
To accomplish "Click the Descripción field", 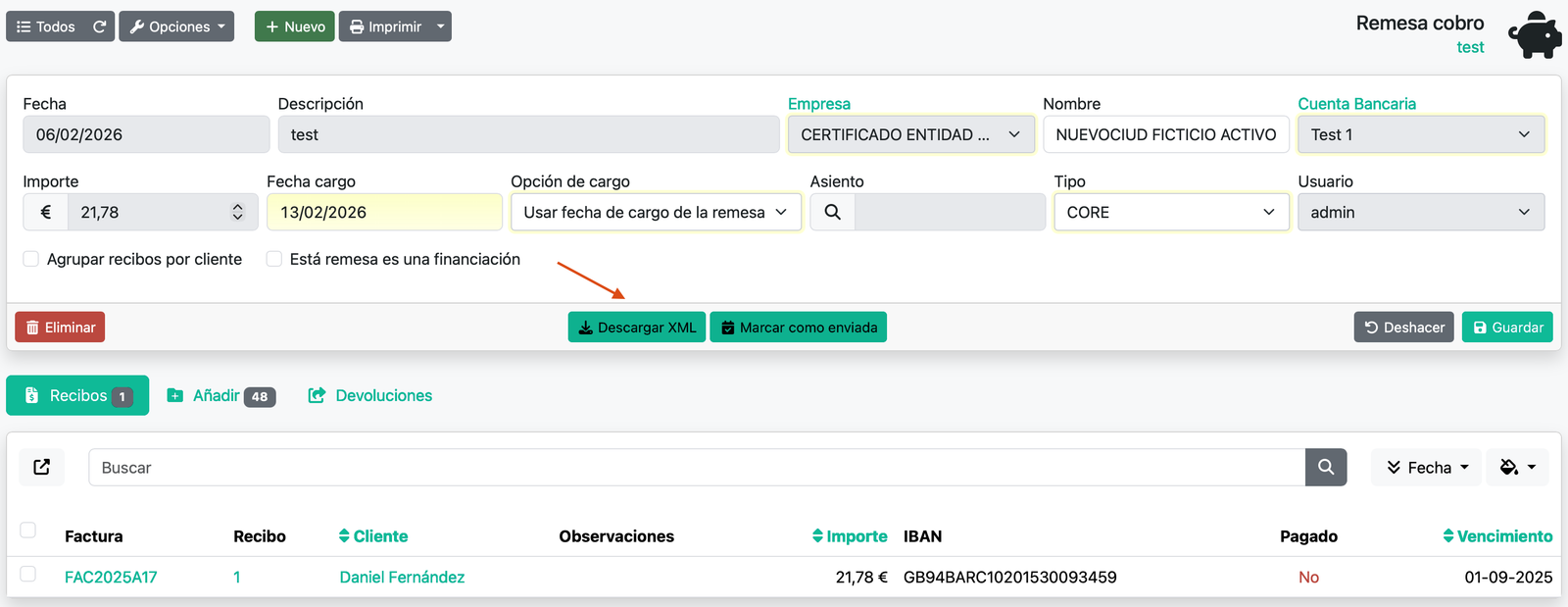I will coord(528,134).
